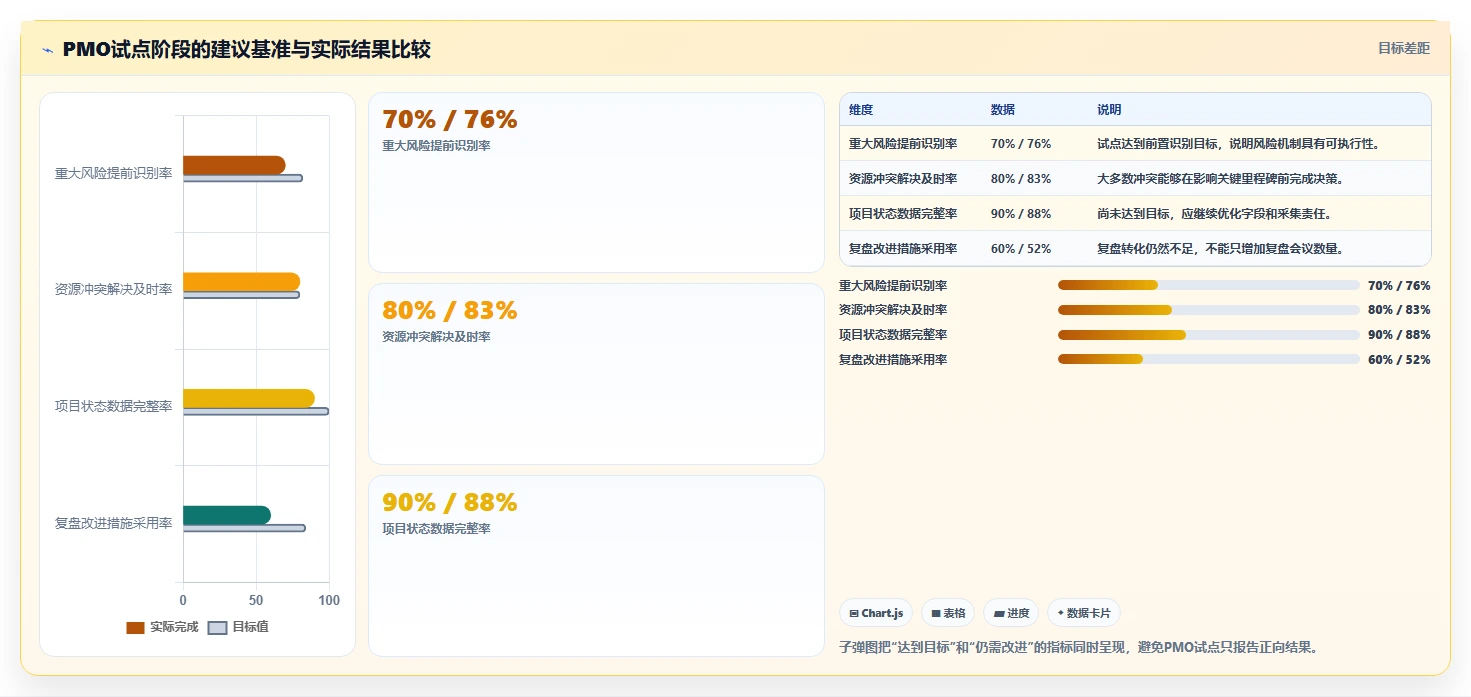Viewport: 1471px width, 697px height.
Task: Click progress list label 复盘改进措施采用率
Action: [x=893, y=359]
